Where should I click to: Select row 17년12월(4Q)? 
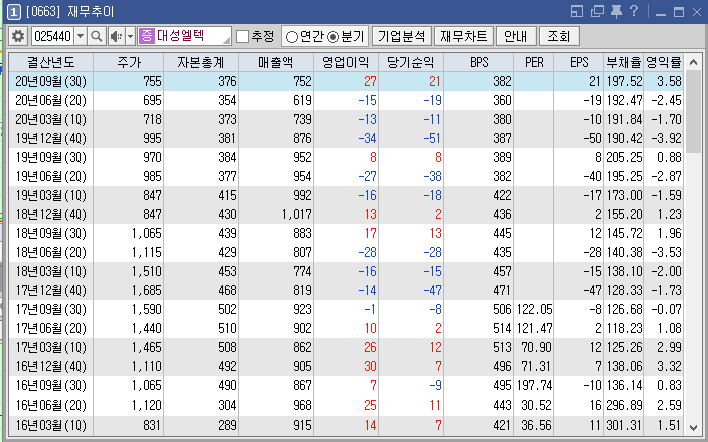click(346, 290)
